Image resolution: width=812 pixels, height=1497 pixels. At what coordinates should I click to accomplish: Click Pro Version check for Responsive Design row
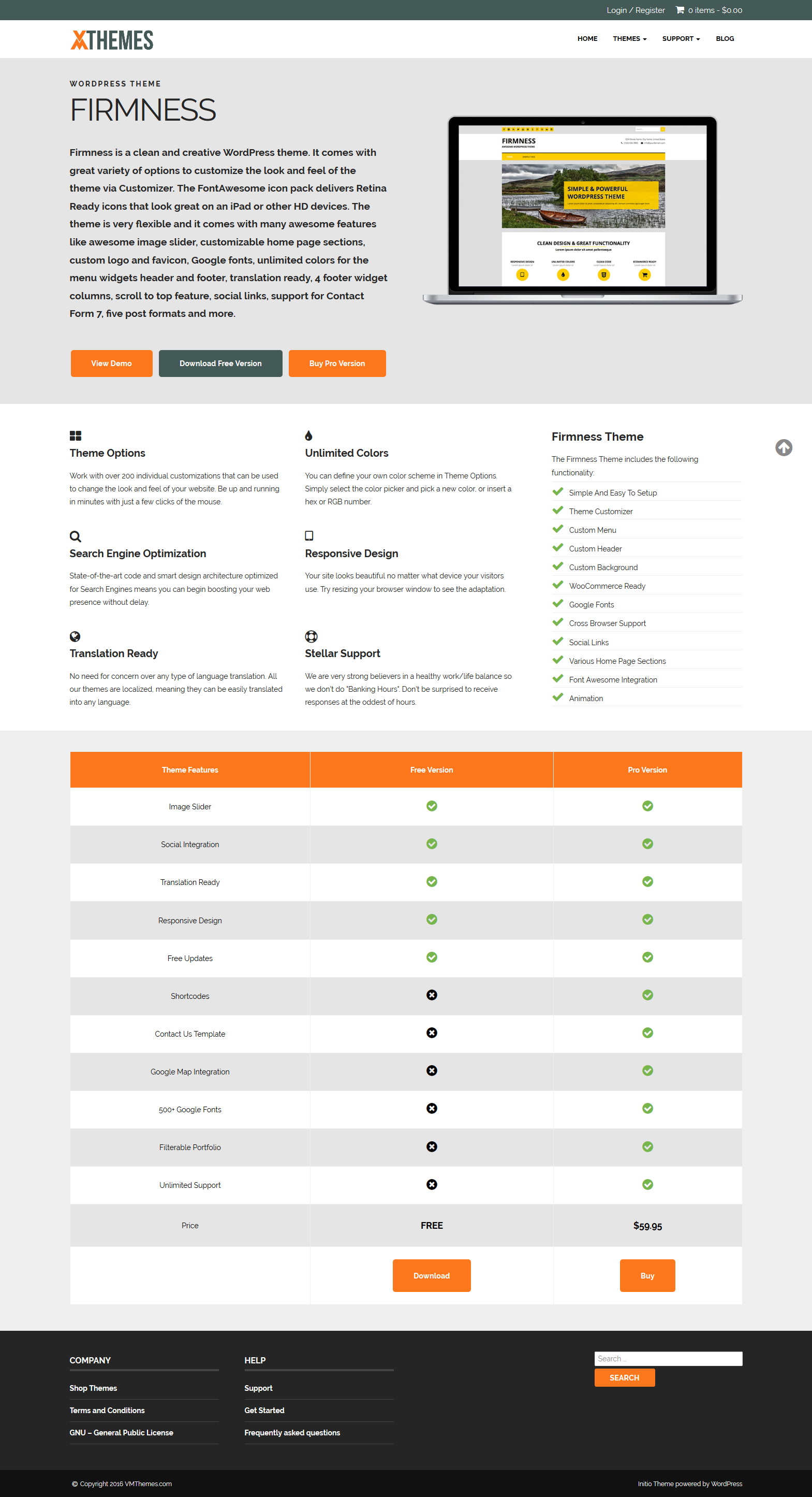(x=647, y=919)
